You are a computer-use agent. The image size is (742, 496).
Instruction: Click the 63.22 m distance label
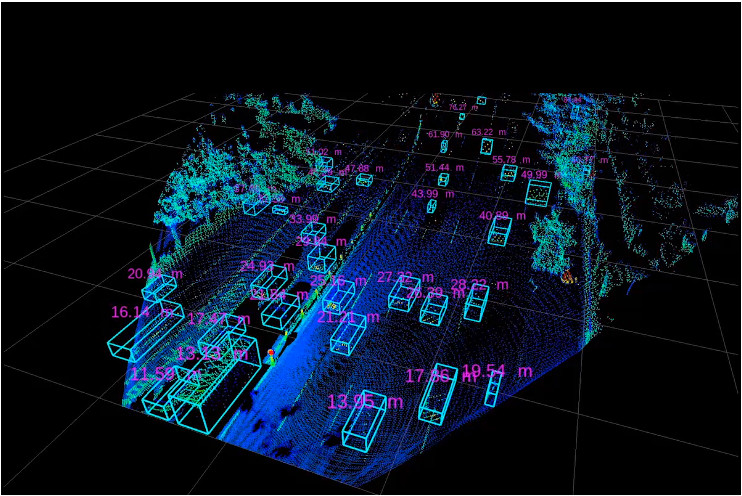(488, 132)
